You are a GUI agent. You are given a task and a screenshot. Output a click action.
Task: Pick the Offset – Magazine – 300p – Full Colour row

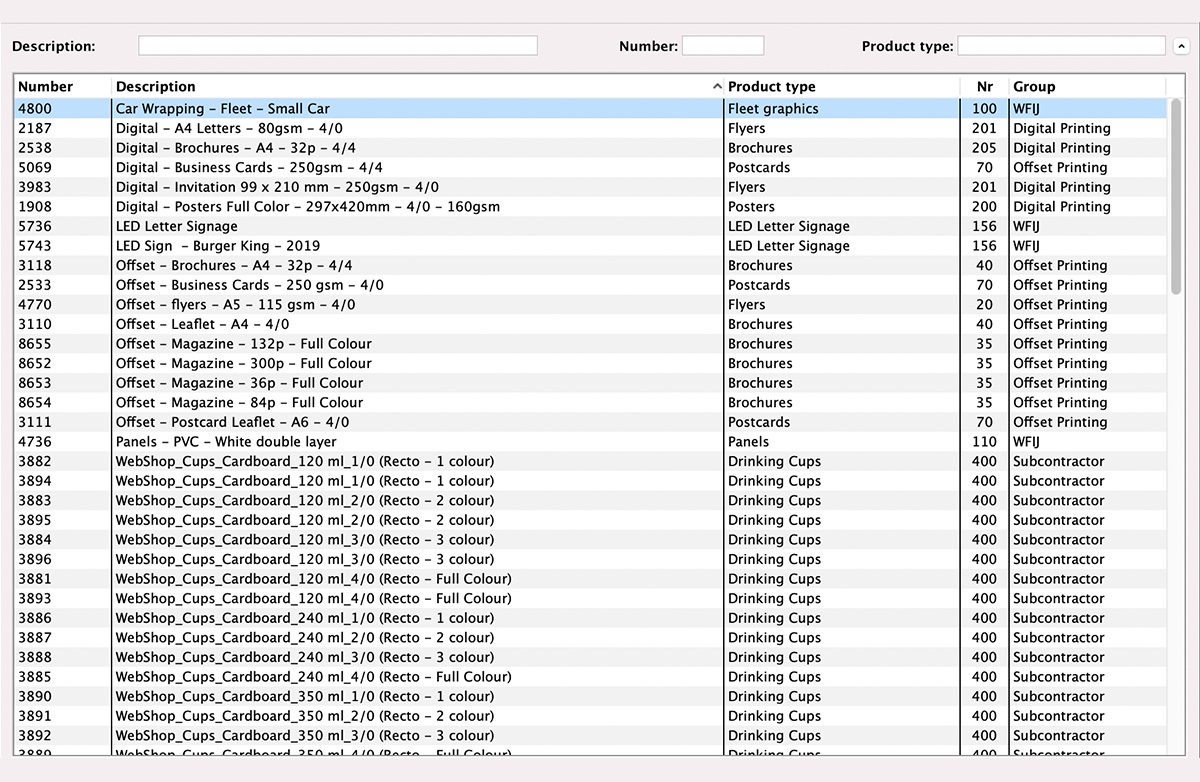243,364
